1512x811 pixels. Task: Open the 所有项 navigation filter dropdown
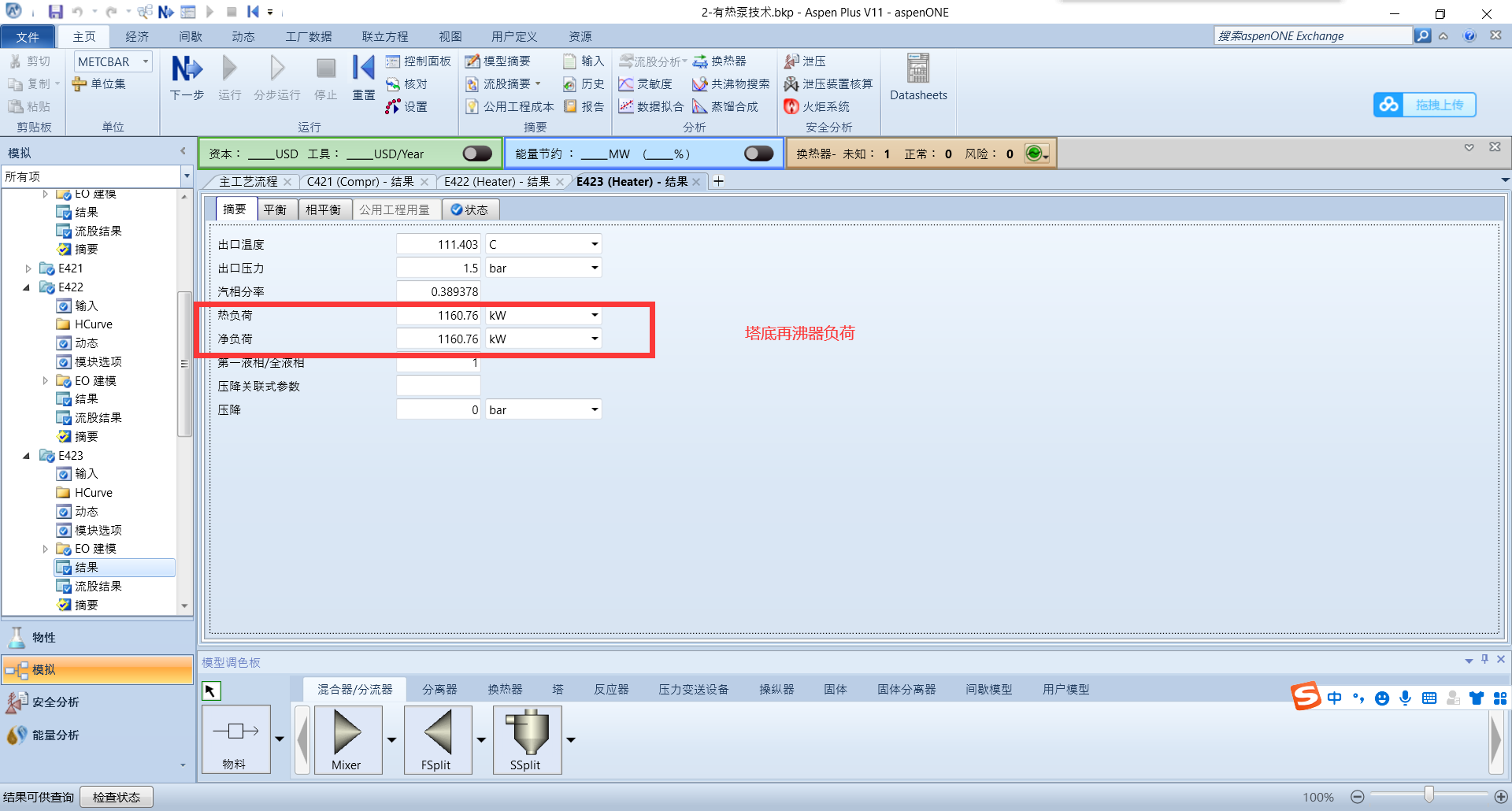(x=187, y=176)
